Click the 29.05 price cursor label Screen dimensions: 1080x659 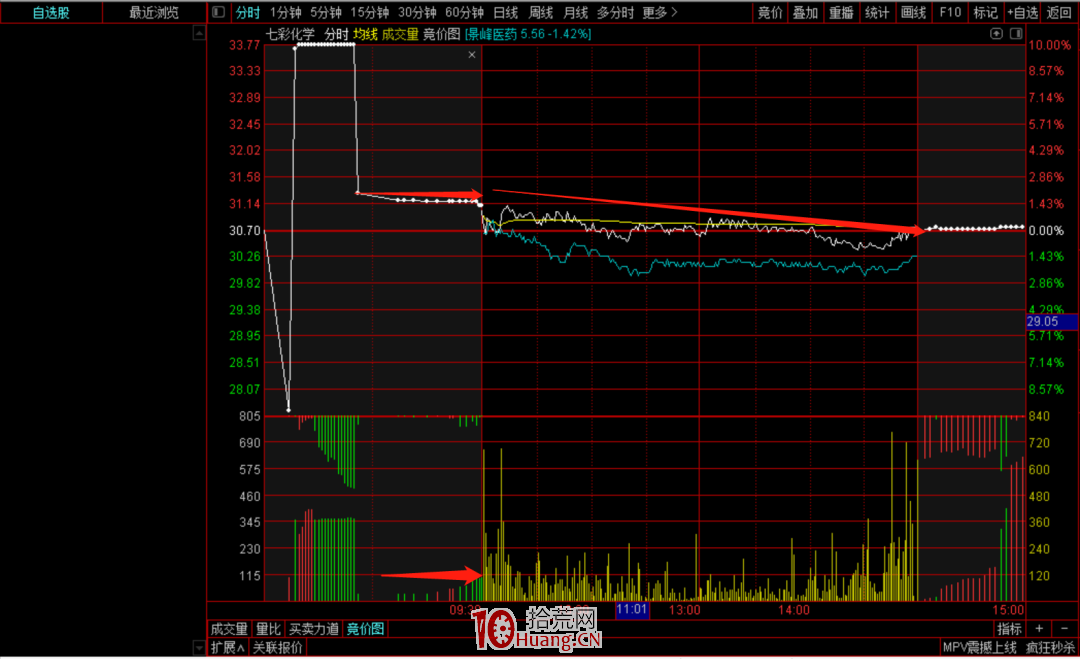click(1052, 322)
